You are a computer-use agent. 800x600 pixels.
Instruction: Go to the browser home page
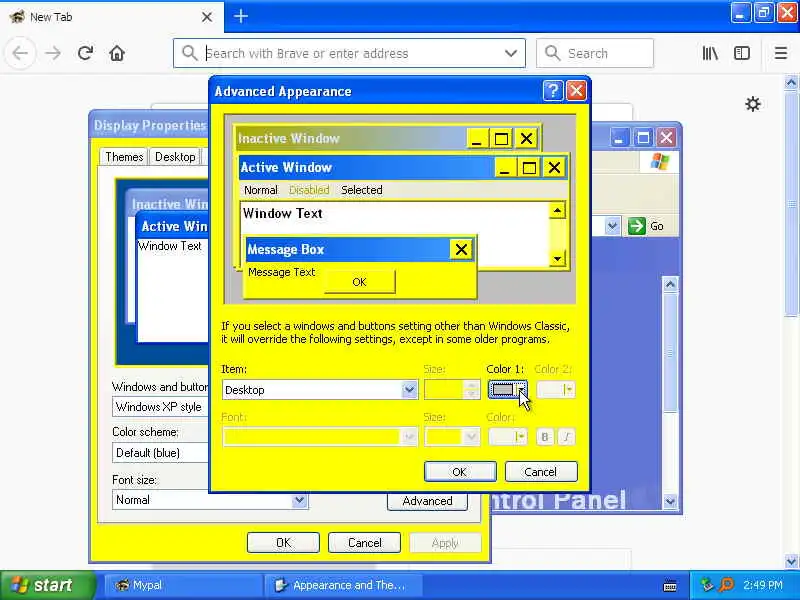(x=117, y=53)
